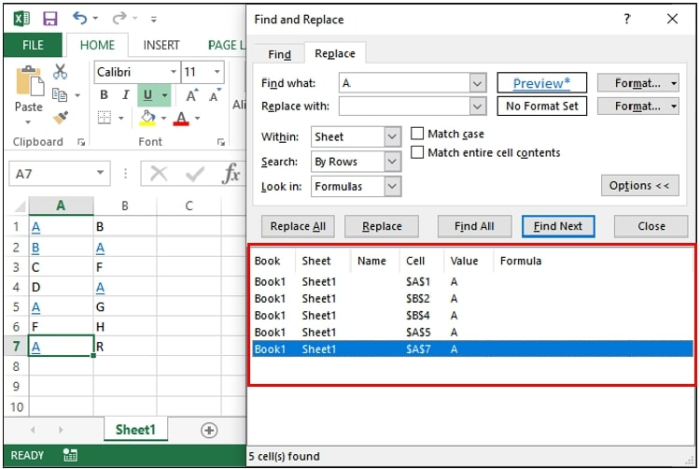Select row 3 header
Screen dimensions: 700x469
pyautogui.click(x=16, y=267)
